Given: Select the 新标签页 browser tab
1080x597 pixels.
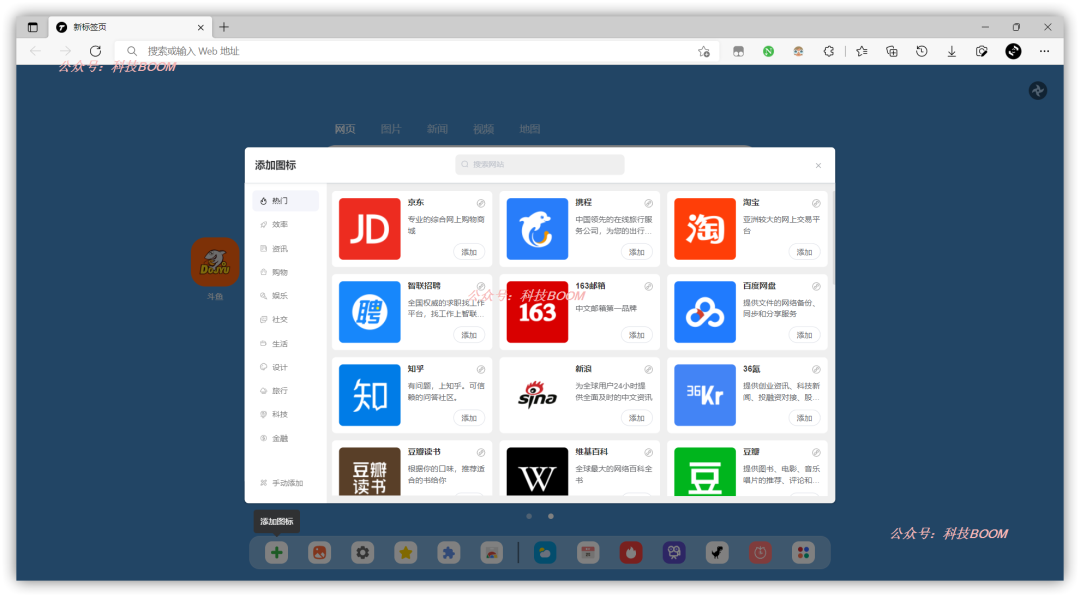Looking at the screenshot, I should pyautogui.click(x=129, y=28).
